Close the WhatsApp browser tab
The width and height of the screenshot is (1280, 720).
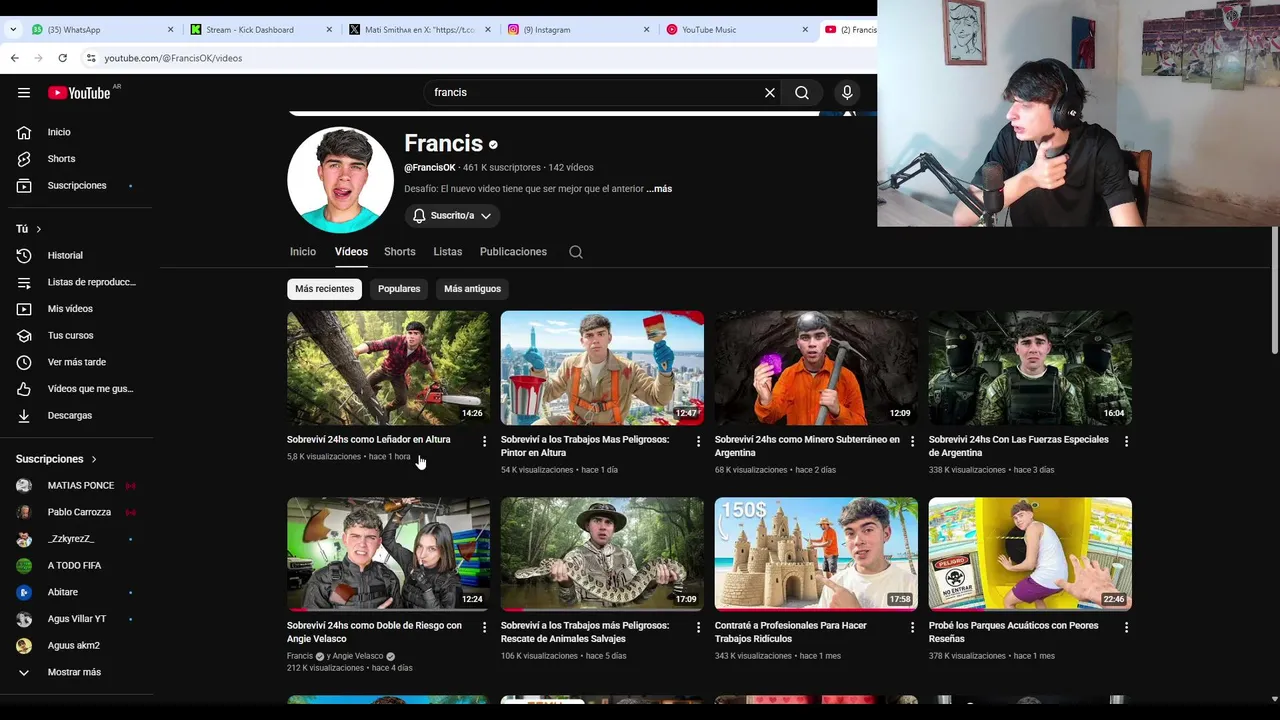pyautogui.click(x=170, y=30)
